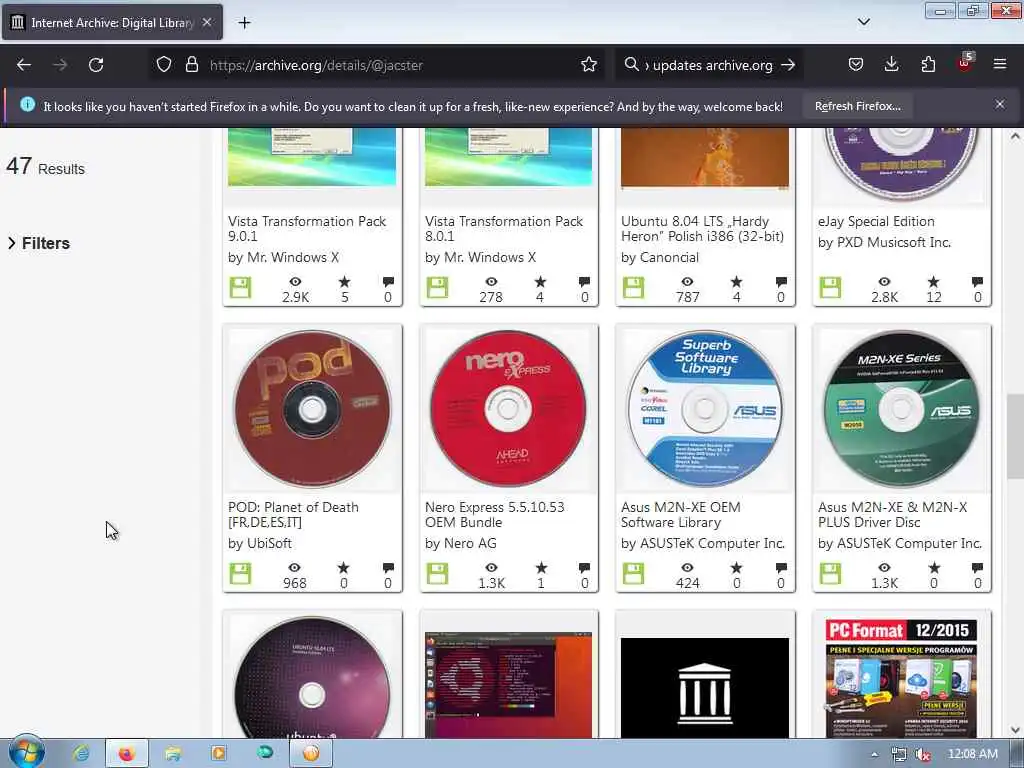Click the Ubuntu terminal screenshot thumbnail
Viewport: 1024px width, 768px height.
[508, 686]
